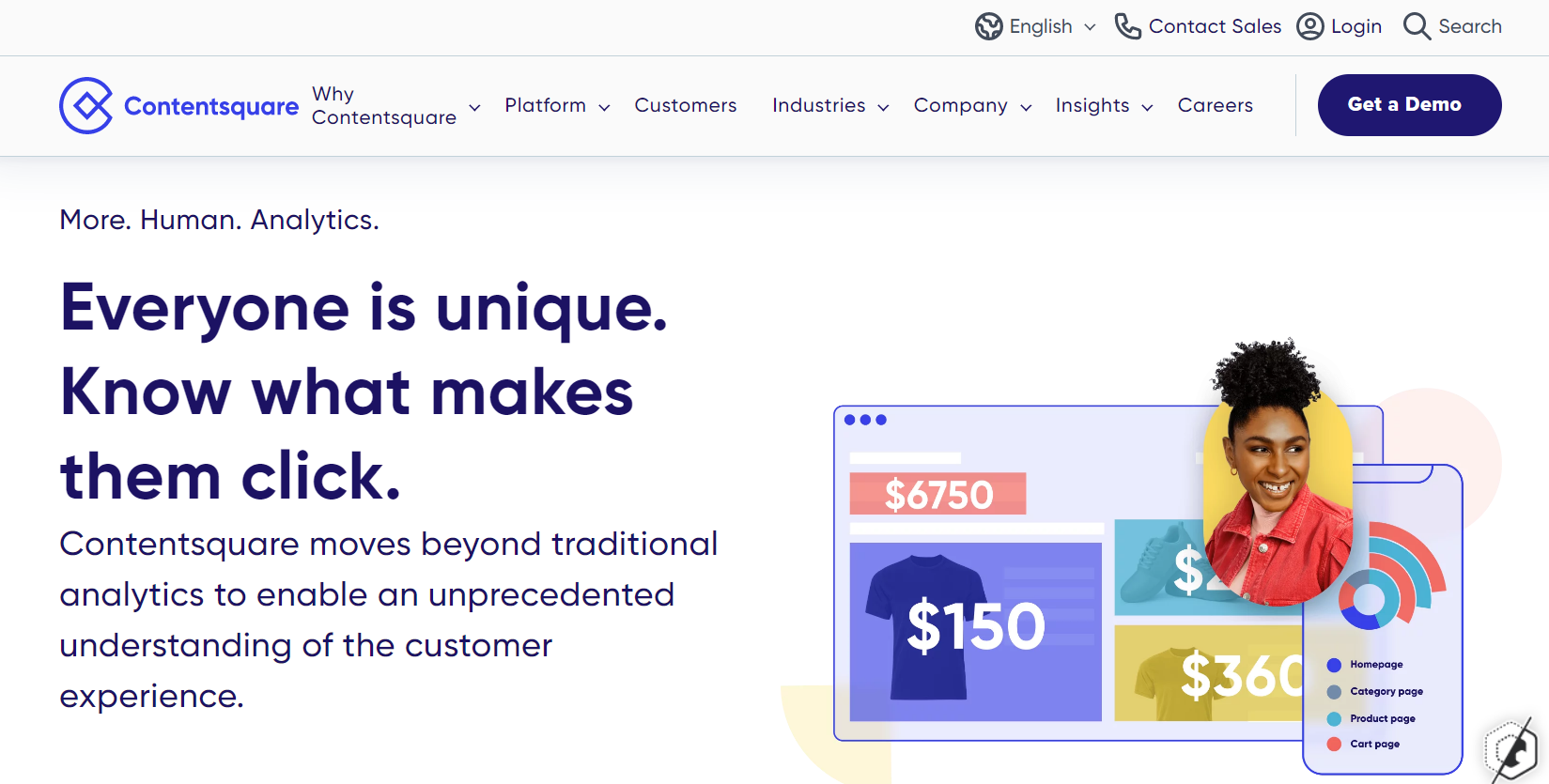Screen dimensions: 1549x784
Task: Click the Cart page red legend dot
Action: pos(1334,744)
